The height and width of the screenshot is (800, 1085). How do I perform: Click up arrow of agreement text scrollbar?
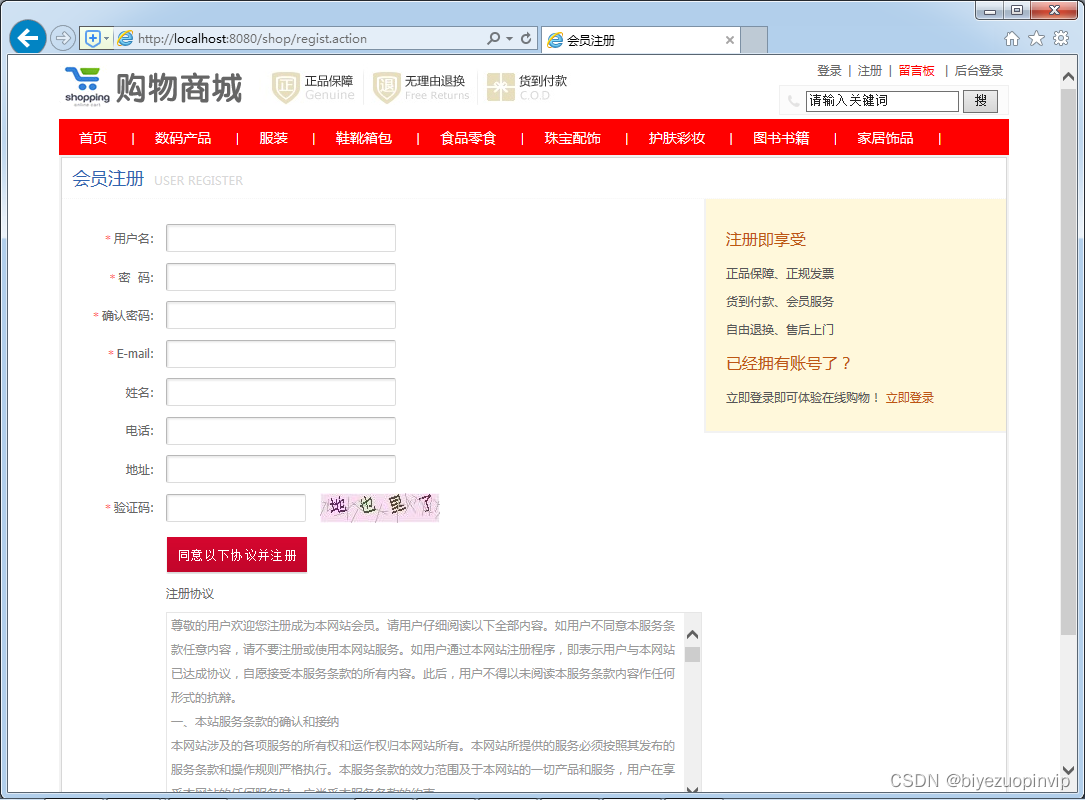click(692, 634)
